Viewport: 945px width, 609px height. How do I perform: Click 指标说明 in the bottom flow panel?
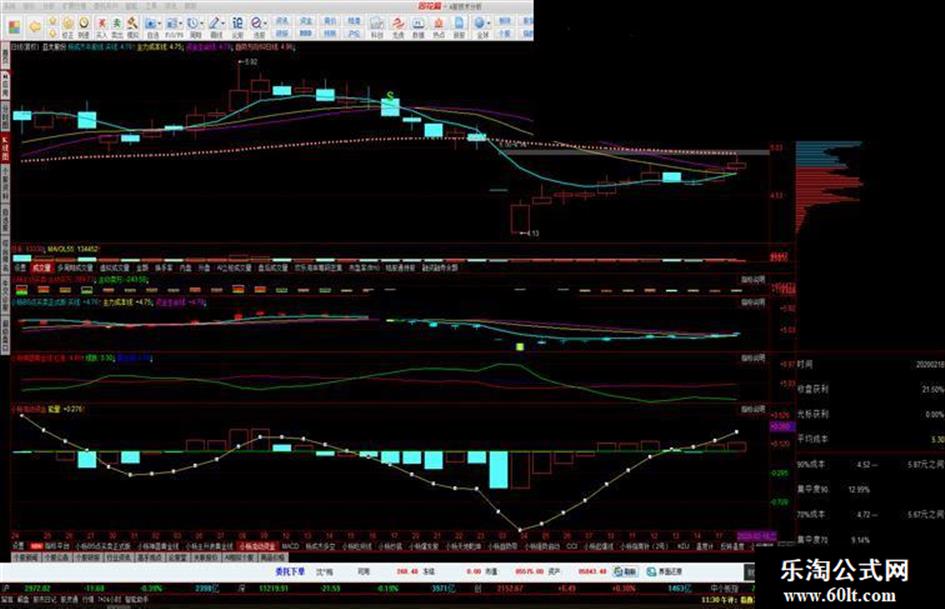pyautogui.click(x=753, y=409)
